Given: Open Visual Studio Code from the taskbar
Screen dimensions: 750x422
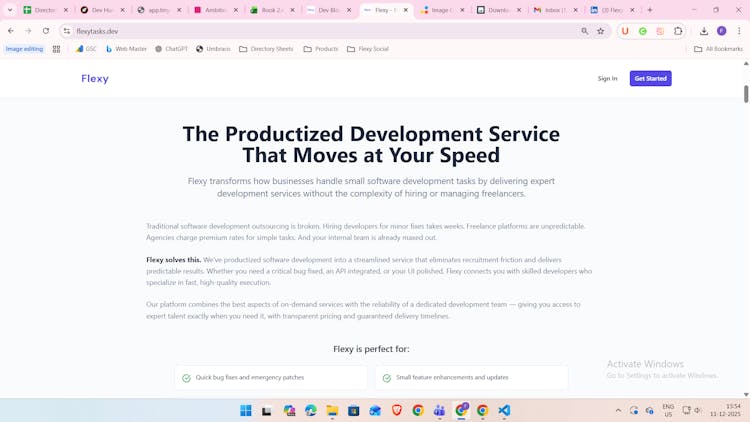Looking at the screenshot, I should [x=504, y=410].
